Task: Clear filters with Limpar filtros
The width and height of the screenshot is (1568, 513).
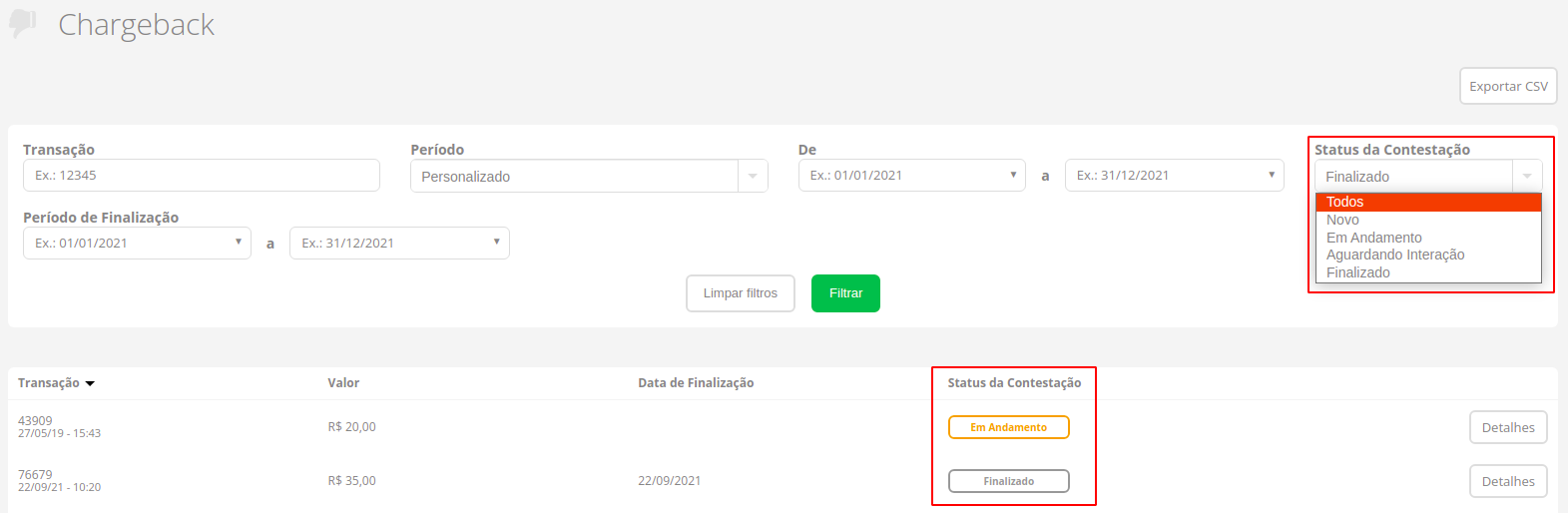Action: point(741,293)
